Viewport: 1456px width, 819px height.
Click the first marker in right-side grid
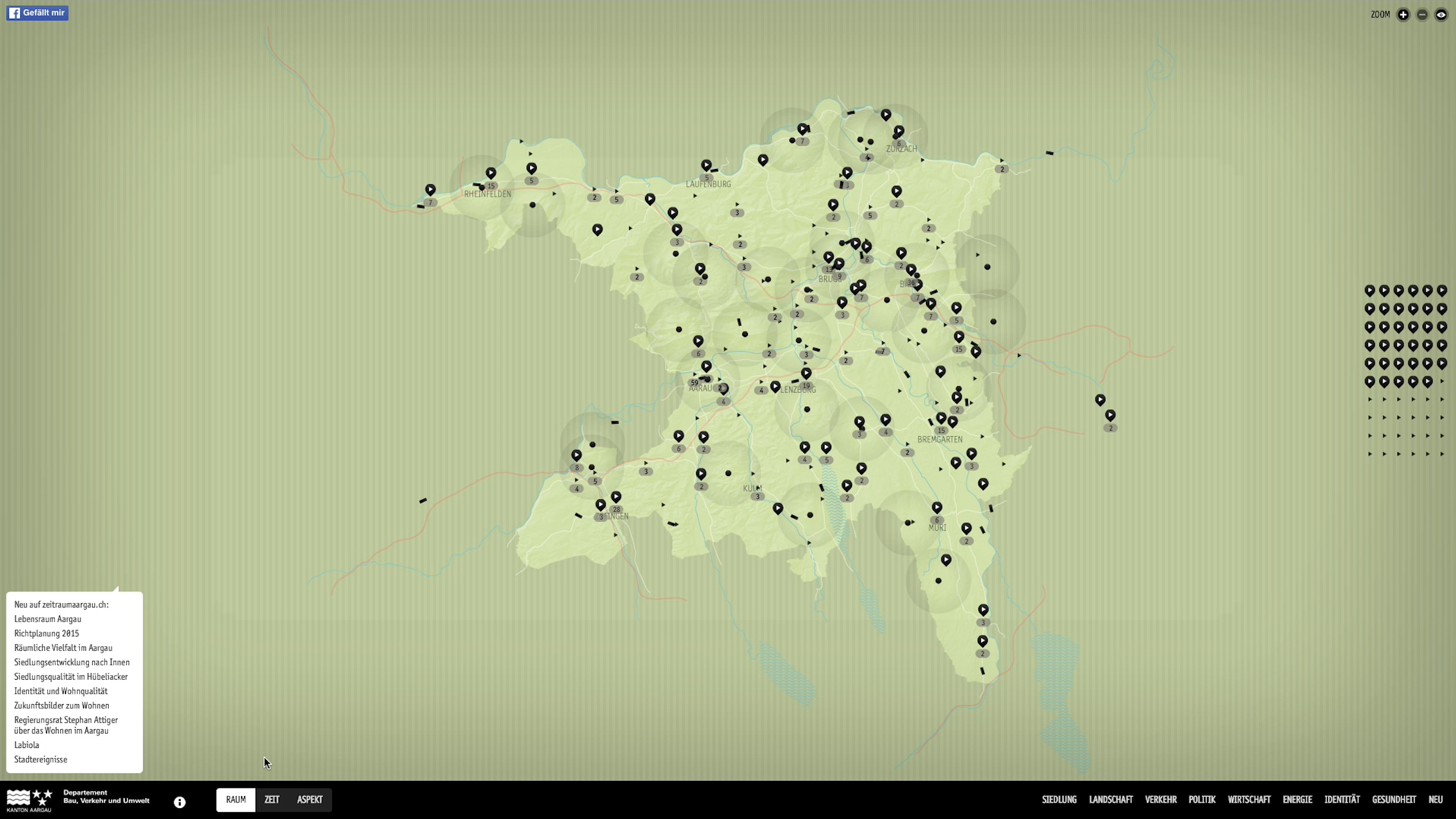click(1370, 290)
